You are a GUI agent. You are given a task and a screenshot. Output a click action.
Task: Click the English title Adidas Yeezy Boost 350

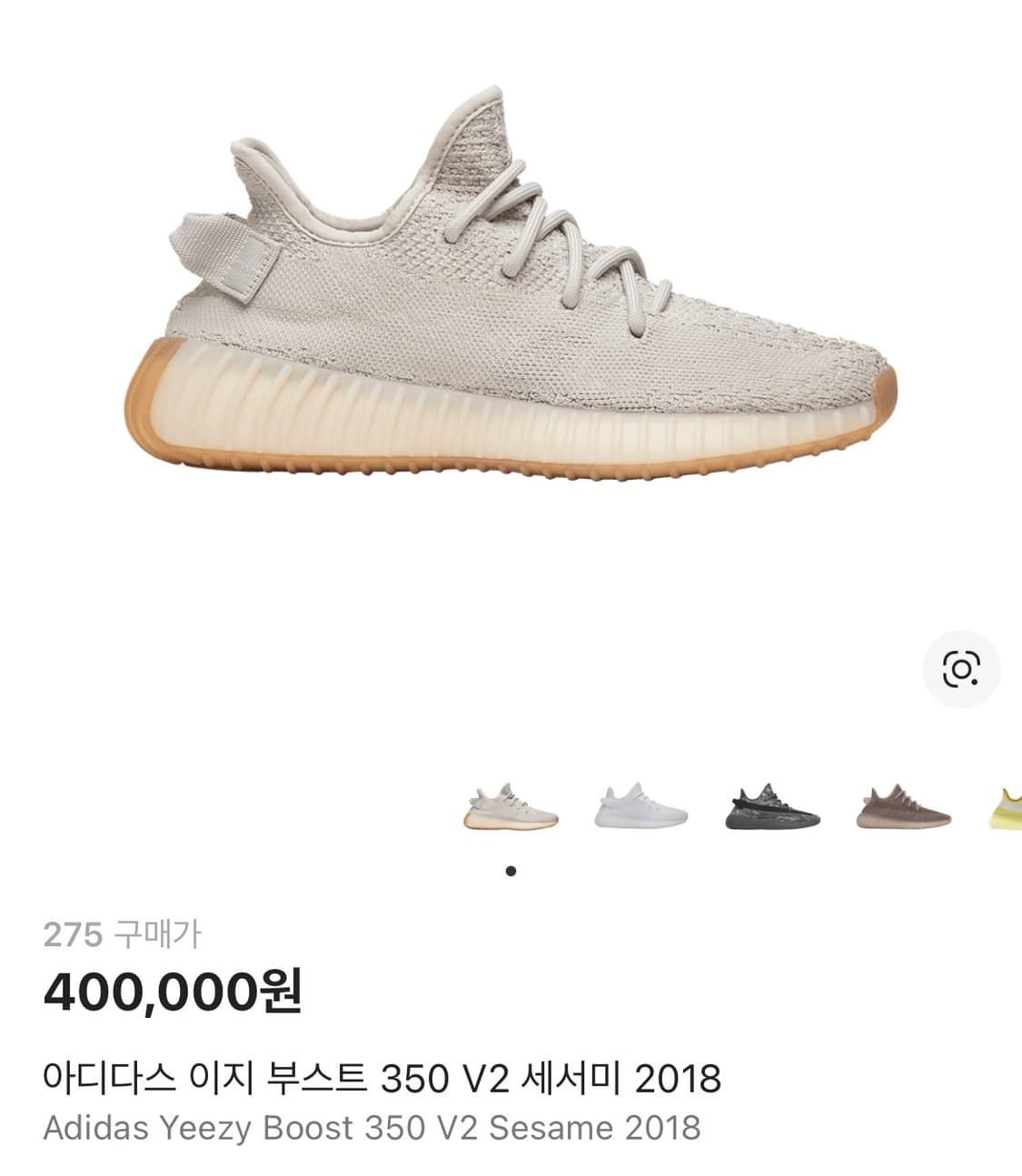point(233,1128)
